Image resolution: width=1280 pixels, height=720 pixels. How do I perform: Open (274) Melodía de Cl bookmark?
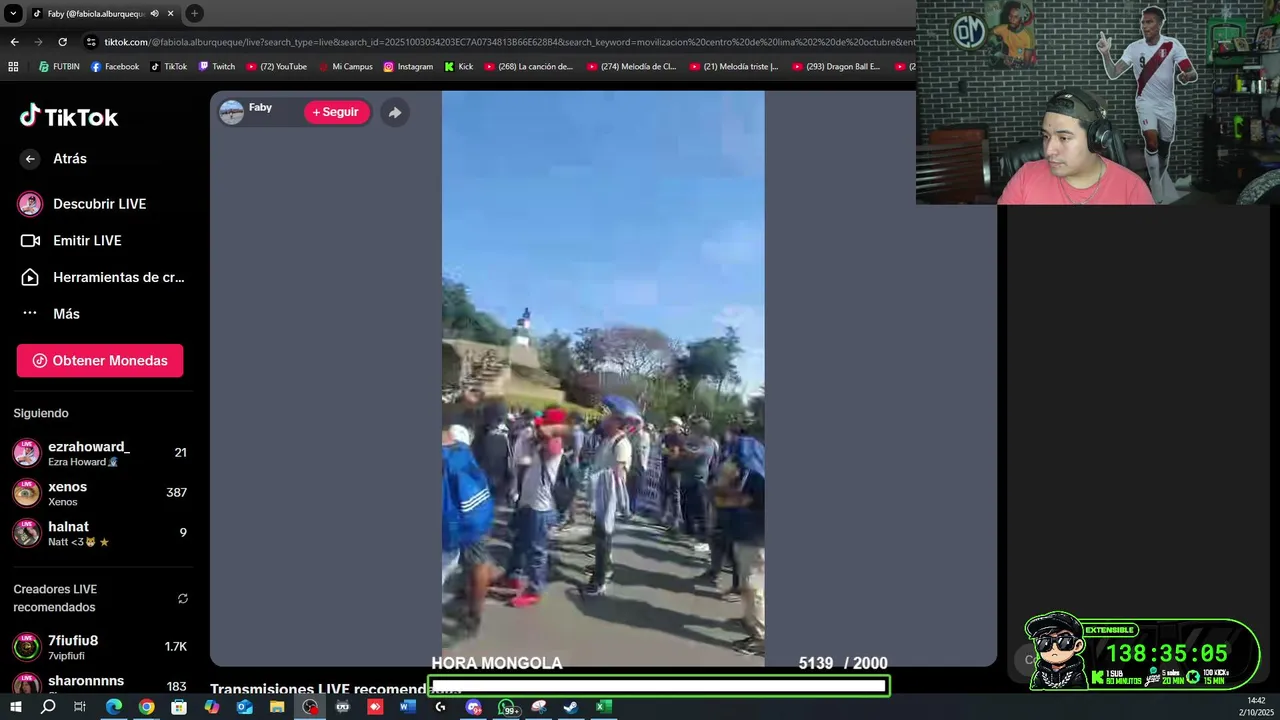[x=632, y=67]
